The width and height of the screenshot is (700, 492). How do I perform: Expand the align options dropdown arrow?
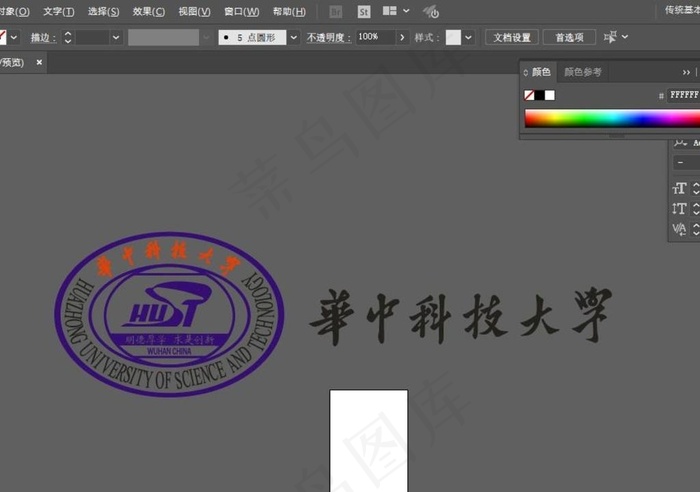coord(625,37)
